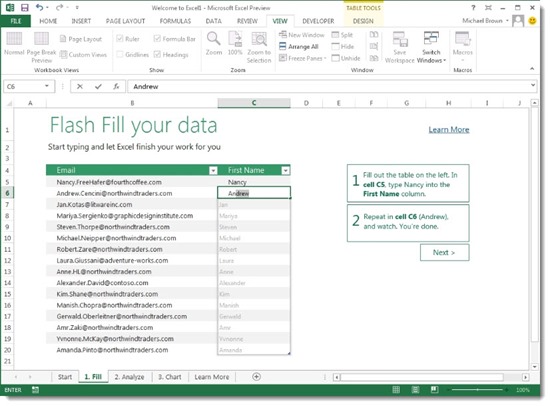Toggle the Headings checkbox
Viewport: 550px width, 406px height.
pyautogui.click(x=157, y=54)
